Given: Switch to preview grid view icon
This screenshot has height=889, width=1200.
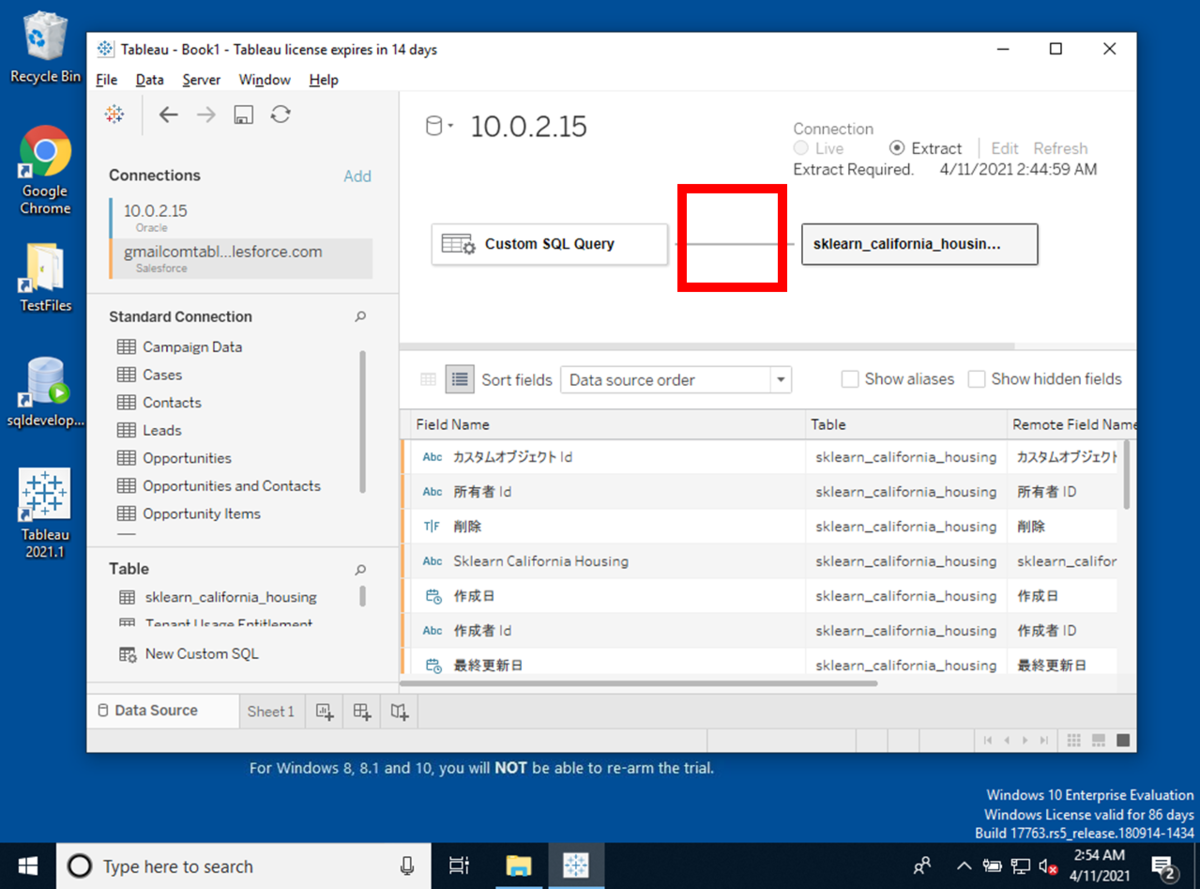Looking at the screenshot, I should (428, 379).
